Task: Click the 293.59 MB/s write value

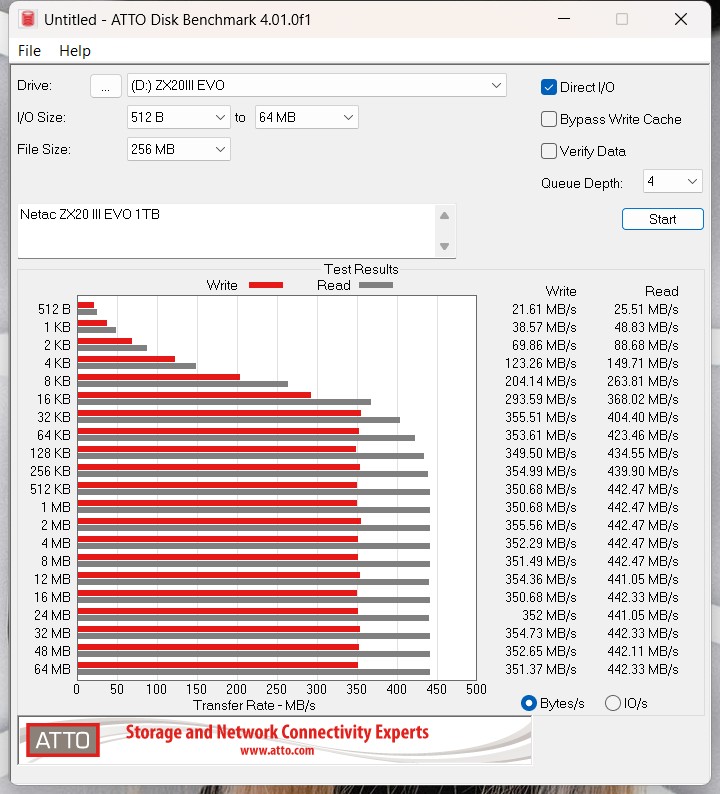Action: coord(541,399)
